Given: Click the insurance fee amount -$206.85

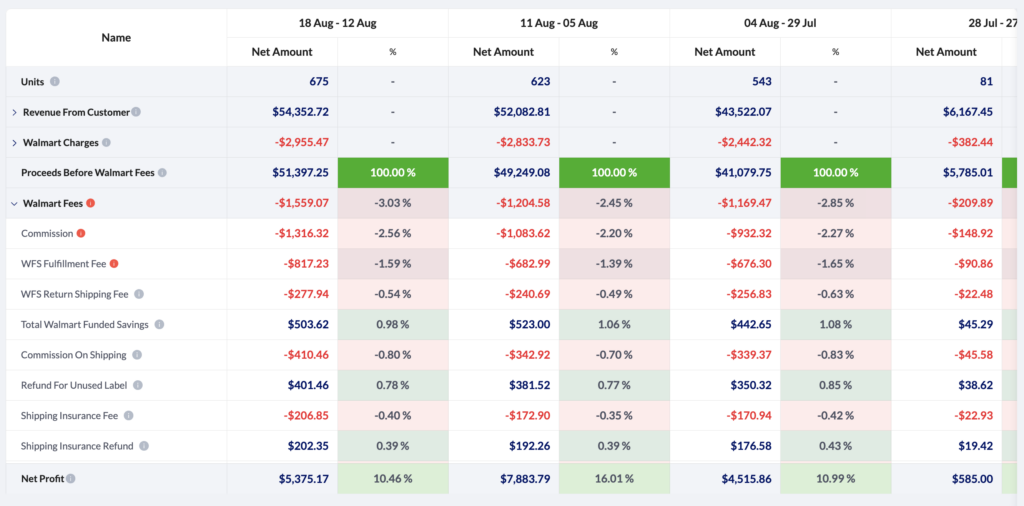Looking at the screenshot, I should tap(306, 415).
